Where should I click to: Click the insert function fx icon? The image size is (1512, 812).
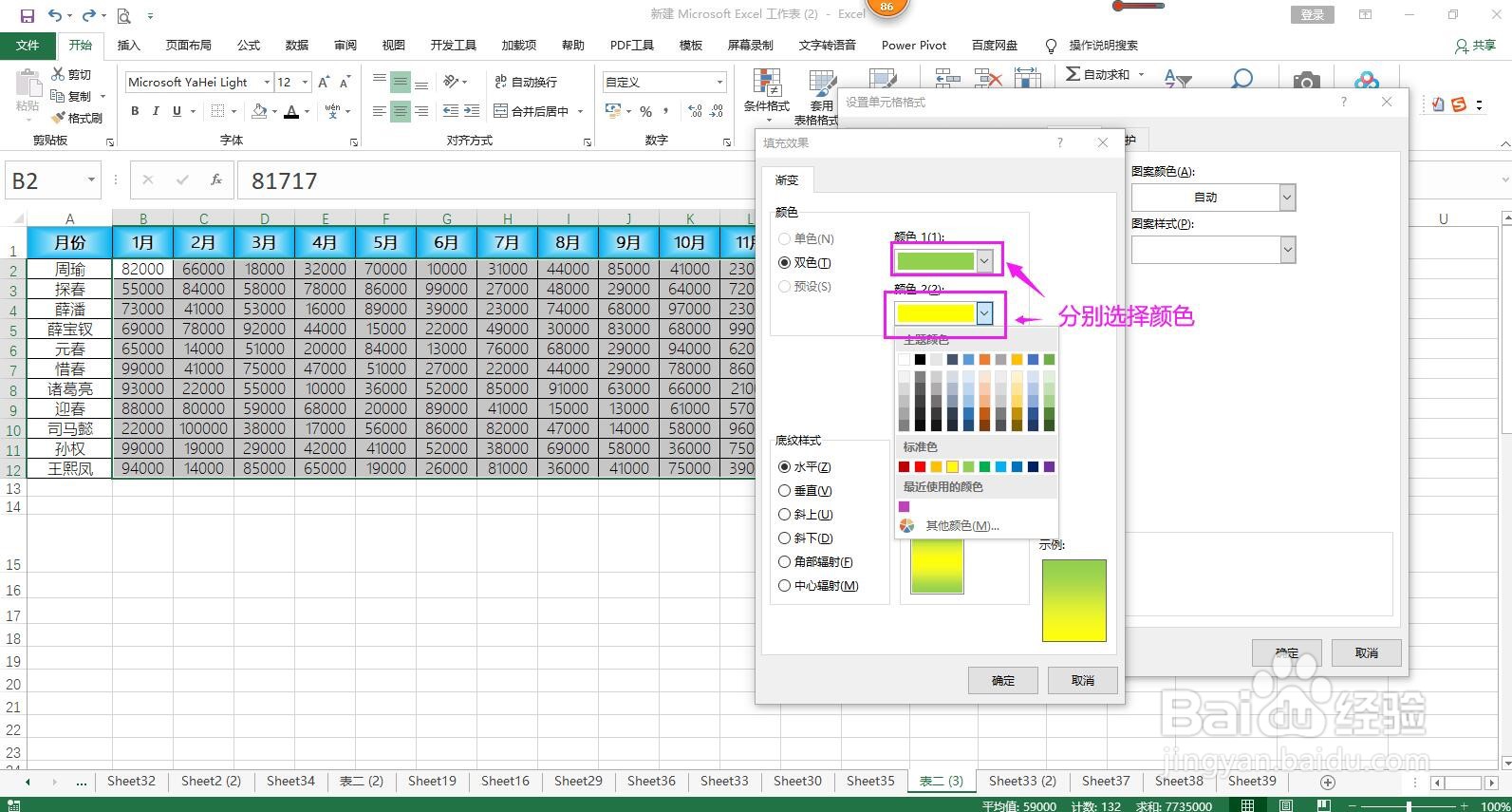[x=216, y=179]
